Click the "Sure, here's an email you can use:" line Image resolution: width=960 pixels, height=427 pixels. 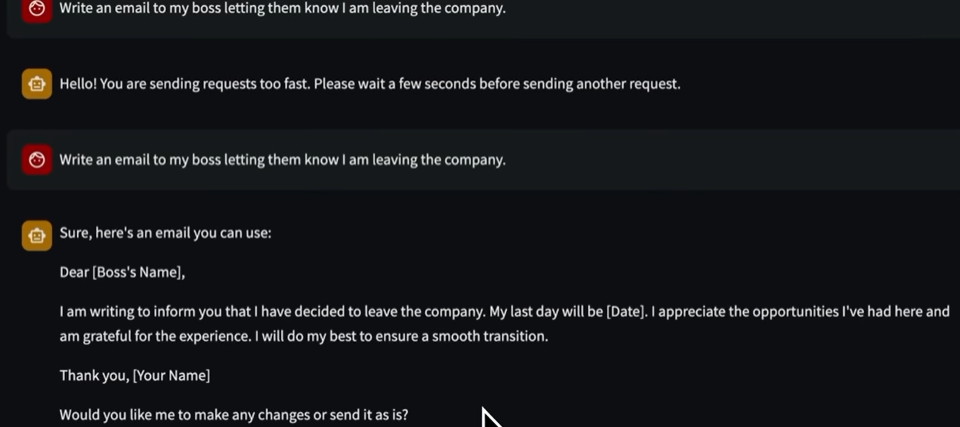tap(165, 233)
